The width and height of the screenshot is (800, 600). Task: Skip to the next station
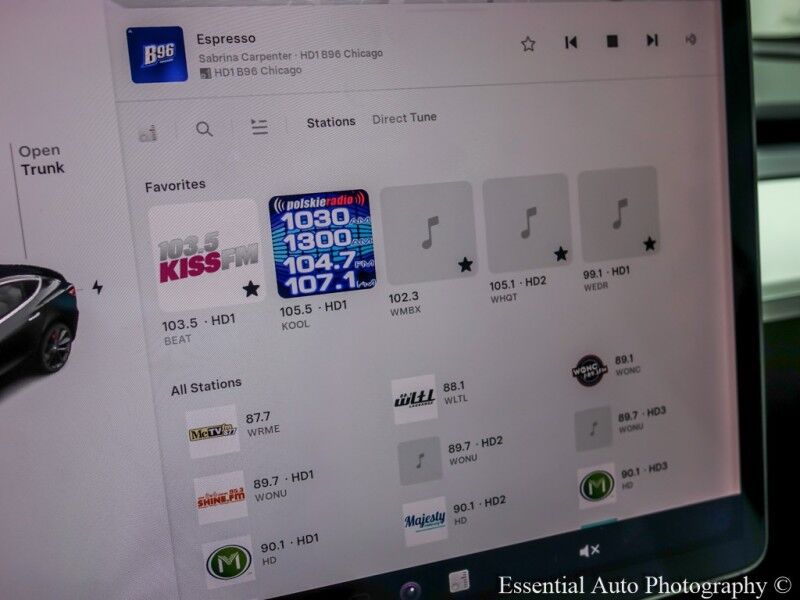(x=652, y=41)
